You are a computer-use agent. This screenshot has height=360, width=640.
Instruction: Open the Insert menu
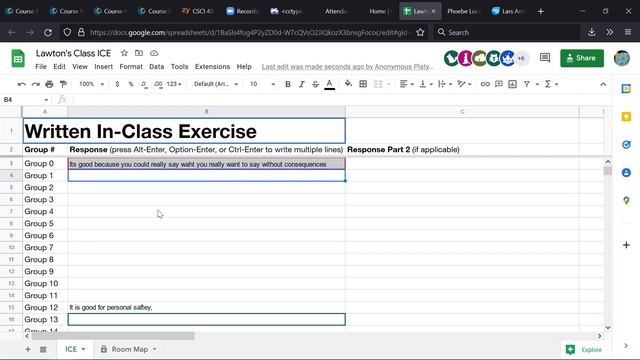[103, 67]
